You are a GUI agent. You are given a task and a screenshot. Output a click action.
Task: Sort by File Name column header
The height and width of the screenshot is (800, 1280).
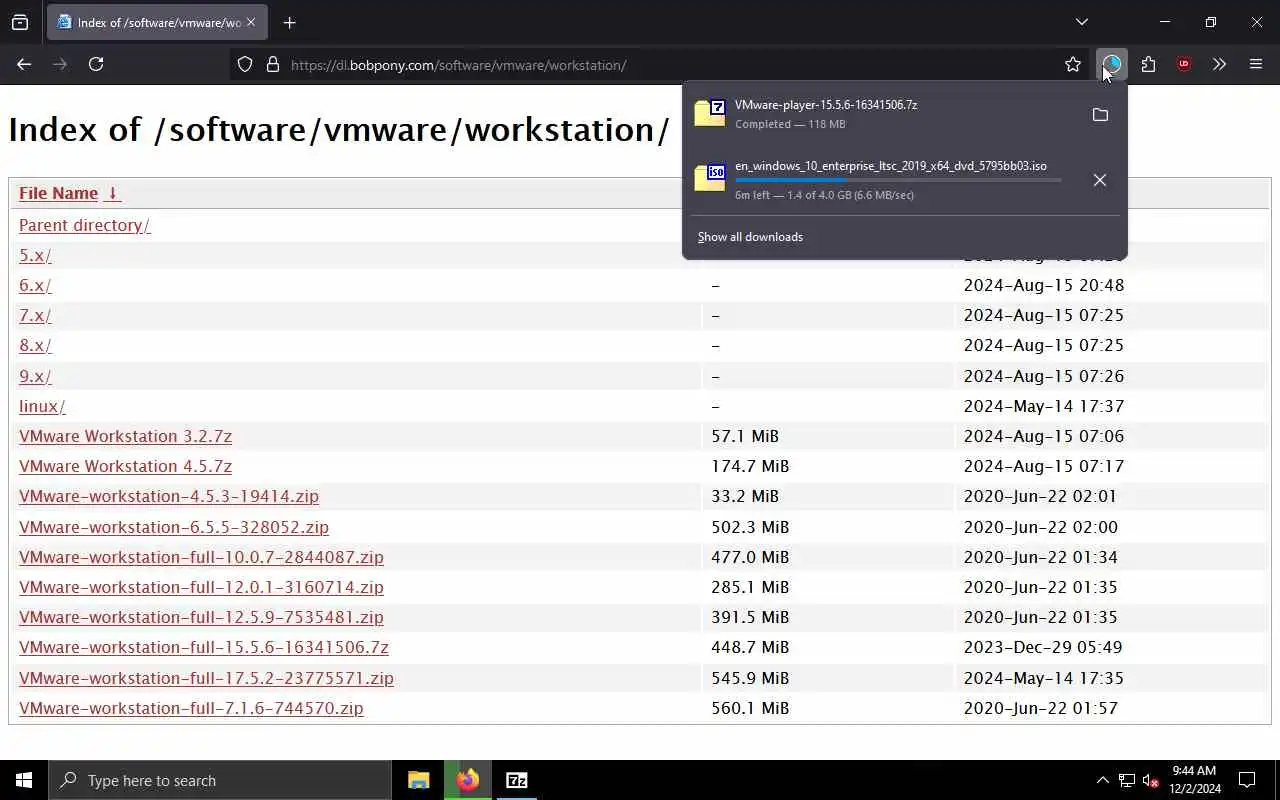pyautogui.click(x=58, y=193)
